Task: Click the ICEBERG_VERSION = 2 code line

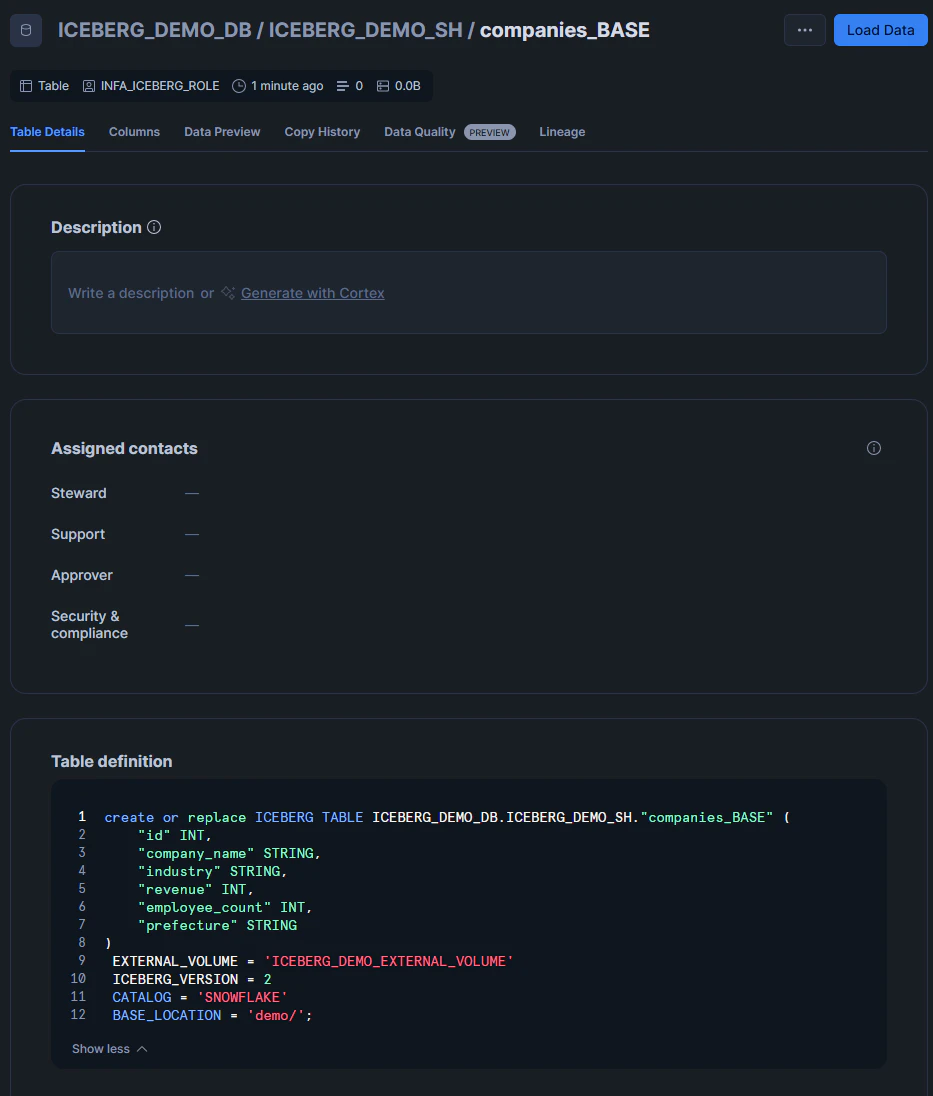Action: coord(191,979)
